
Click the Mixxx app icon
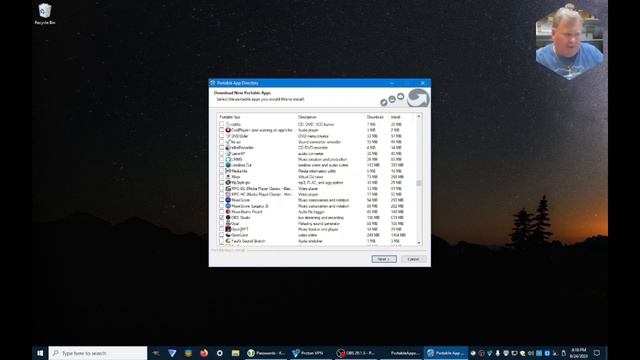pos(228,177)
